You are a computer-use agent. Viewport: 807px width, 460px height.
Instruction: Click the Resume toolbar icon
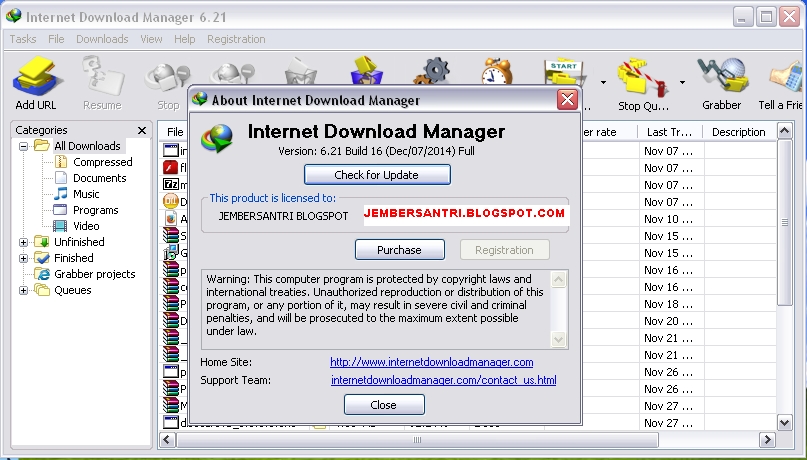102,78
